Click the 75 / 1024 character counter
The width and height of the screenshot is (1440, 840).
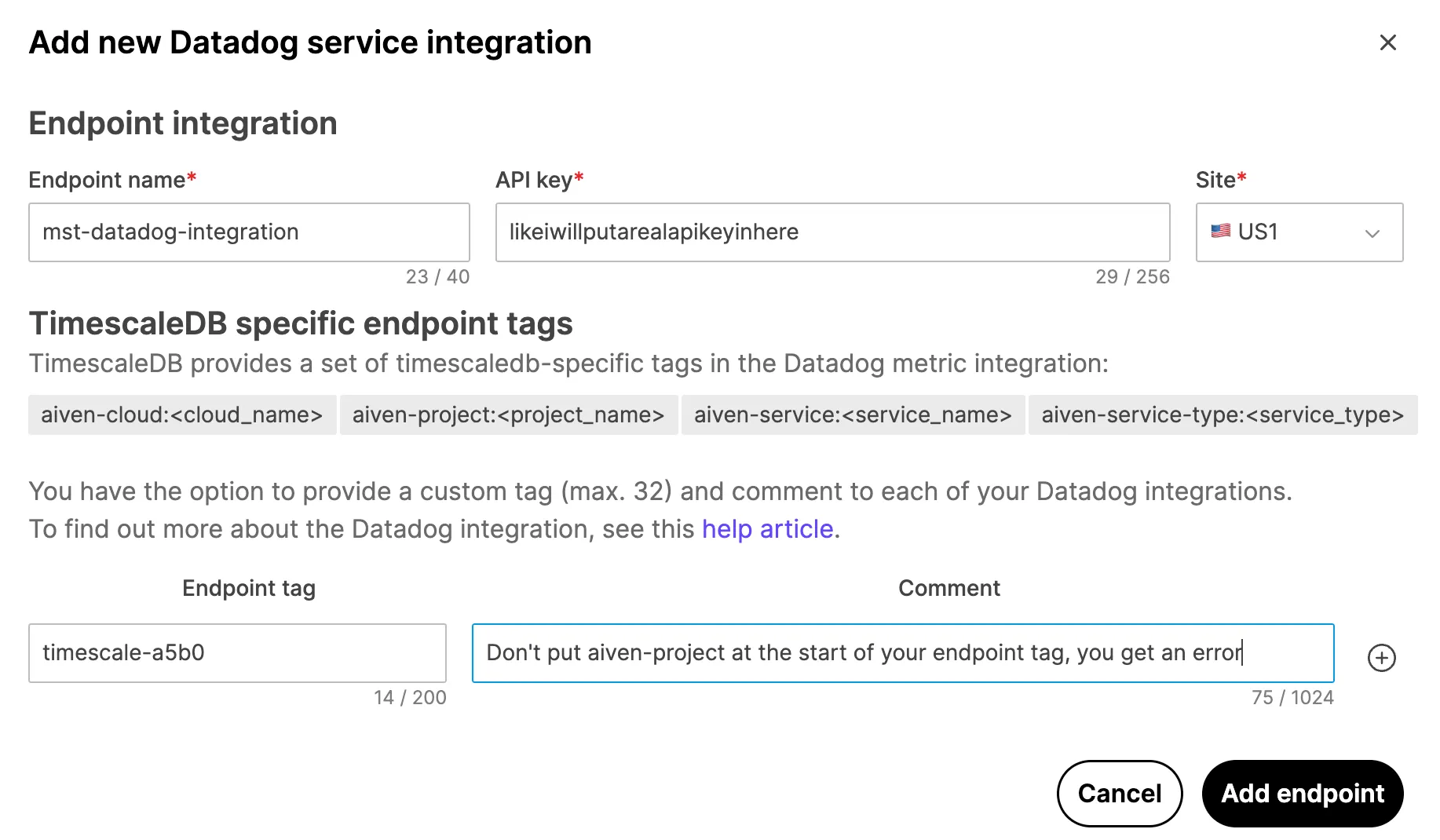pyautogui.click(x=1292, y=697)
